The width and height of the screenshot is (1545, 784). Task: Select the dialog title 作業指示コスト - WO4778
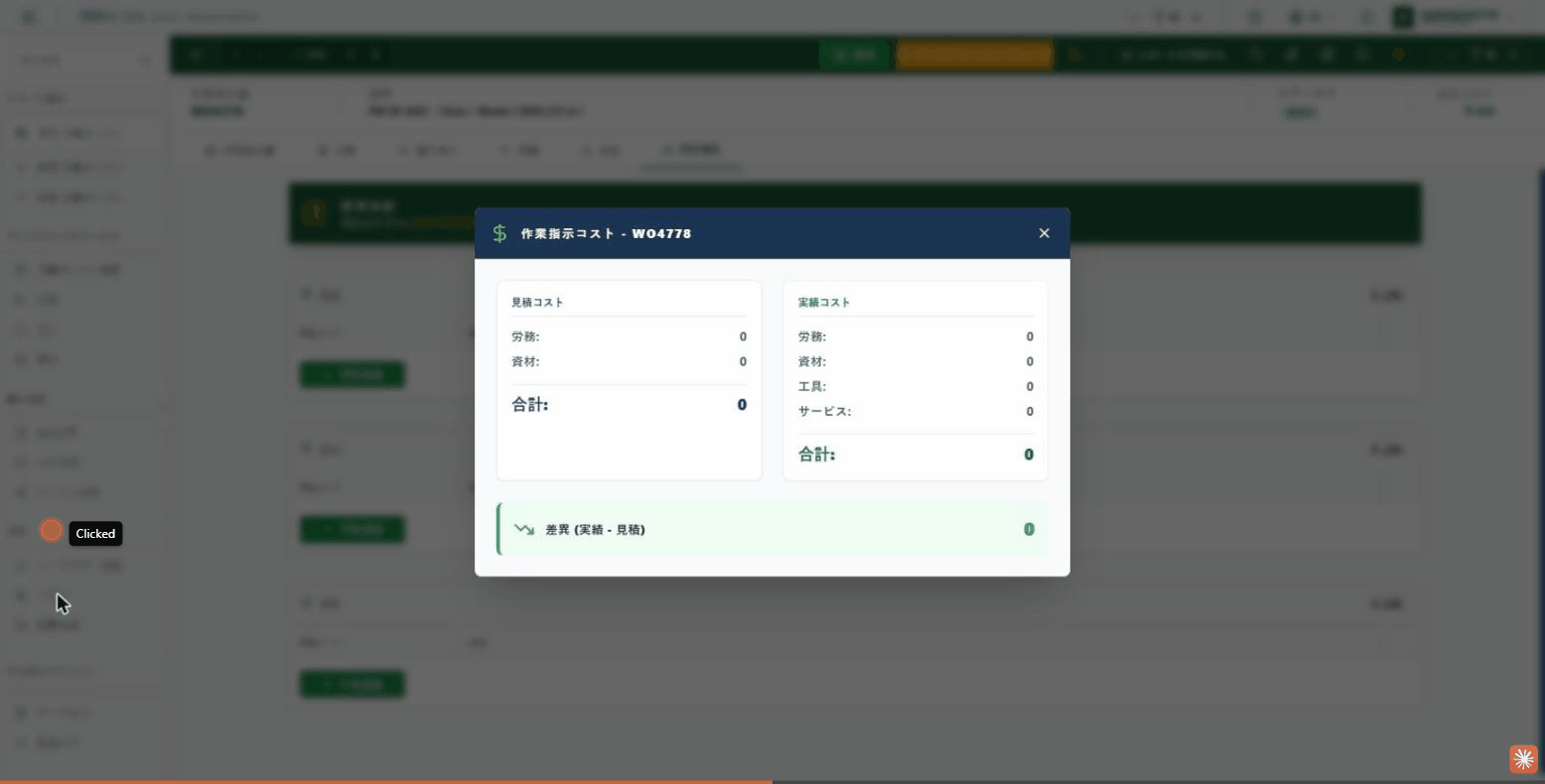tap(606, 233)
